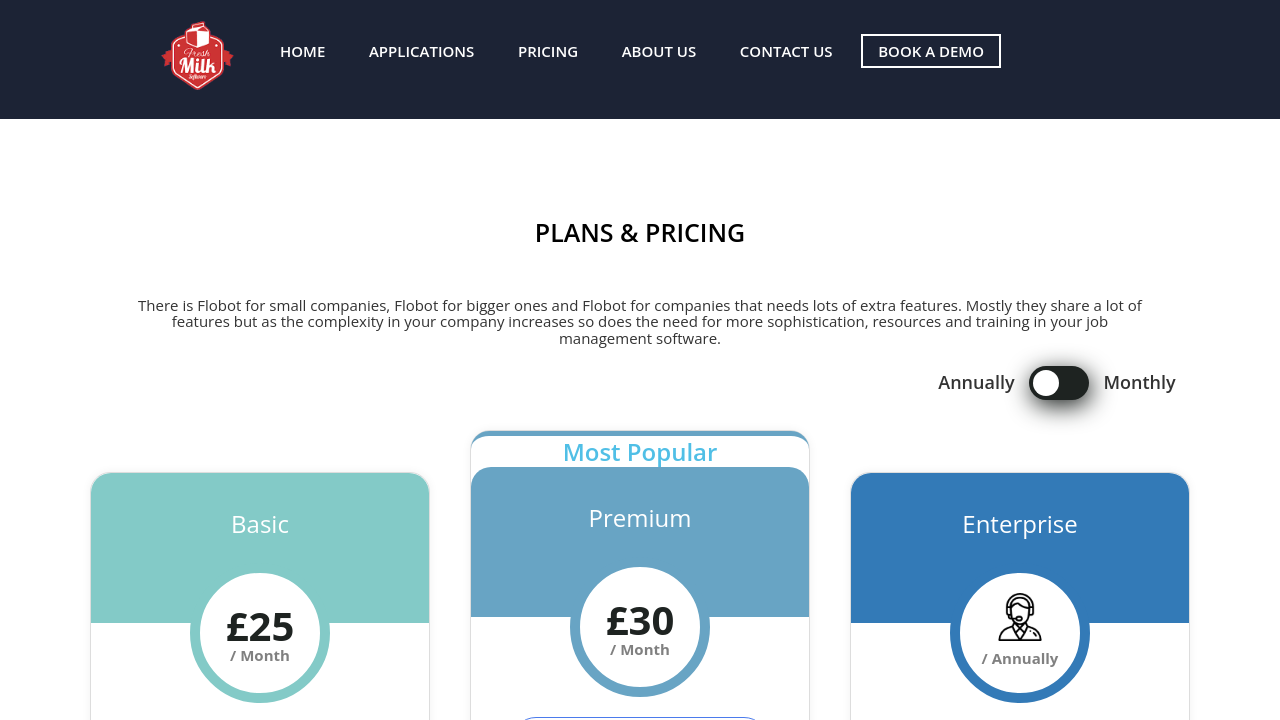Select Pricing in the navigation bar
1280x720 pixels.
coord(547,52)
